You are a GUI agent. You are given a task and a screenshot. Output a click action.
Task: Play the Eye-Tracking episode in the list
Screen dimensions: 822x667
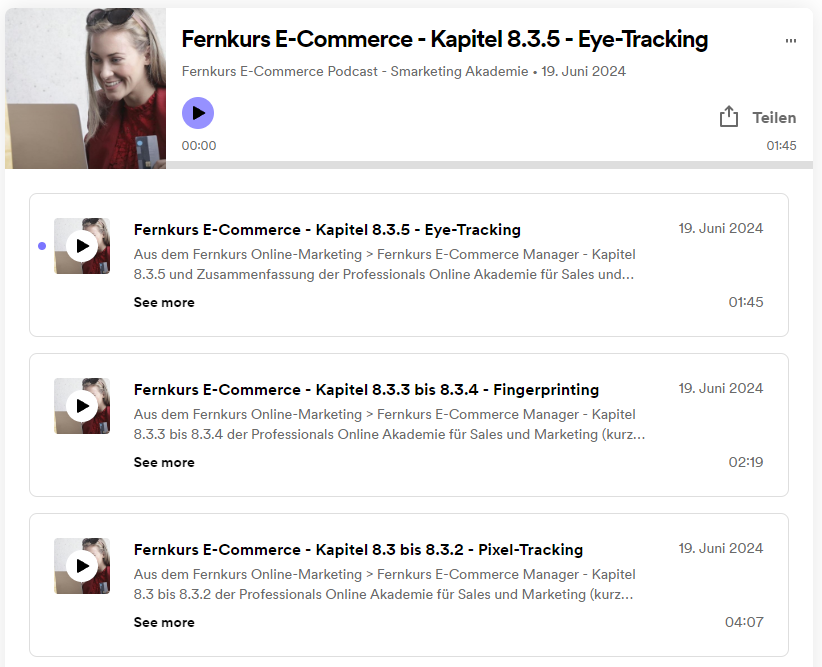(x=81, y=246)
